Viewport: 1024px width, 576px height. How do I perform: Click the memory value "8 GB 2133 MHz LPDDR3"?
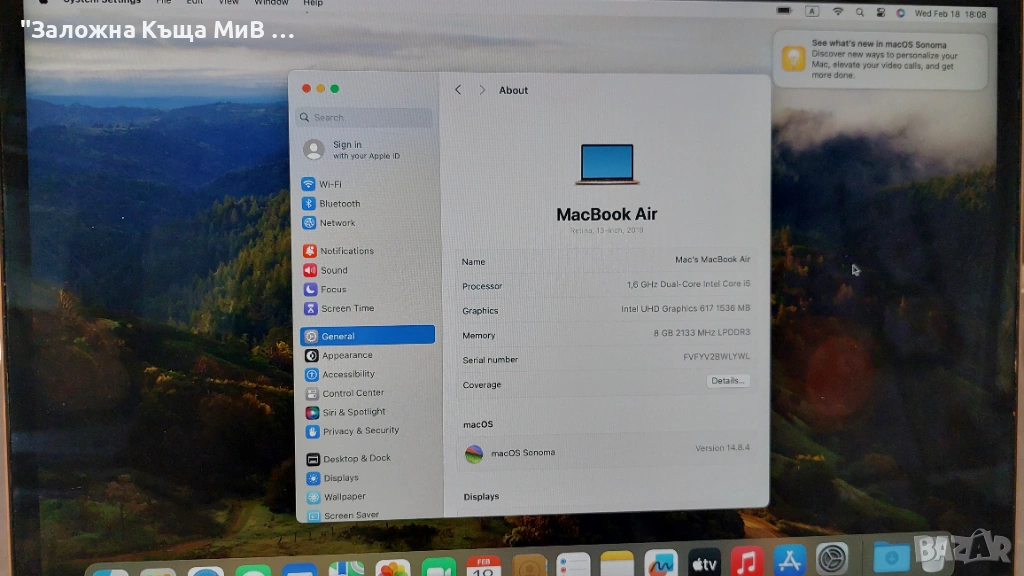click(x=701, y=332)
